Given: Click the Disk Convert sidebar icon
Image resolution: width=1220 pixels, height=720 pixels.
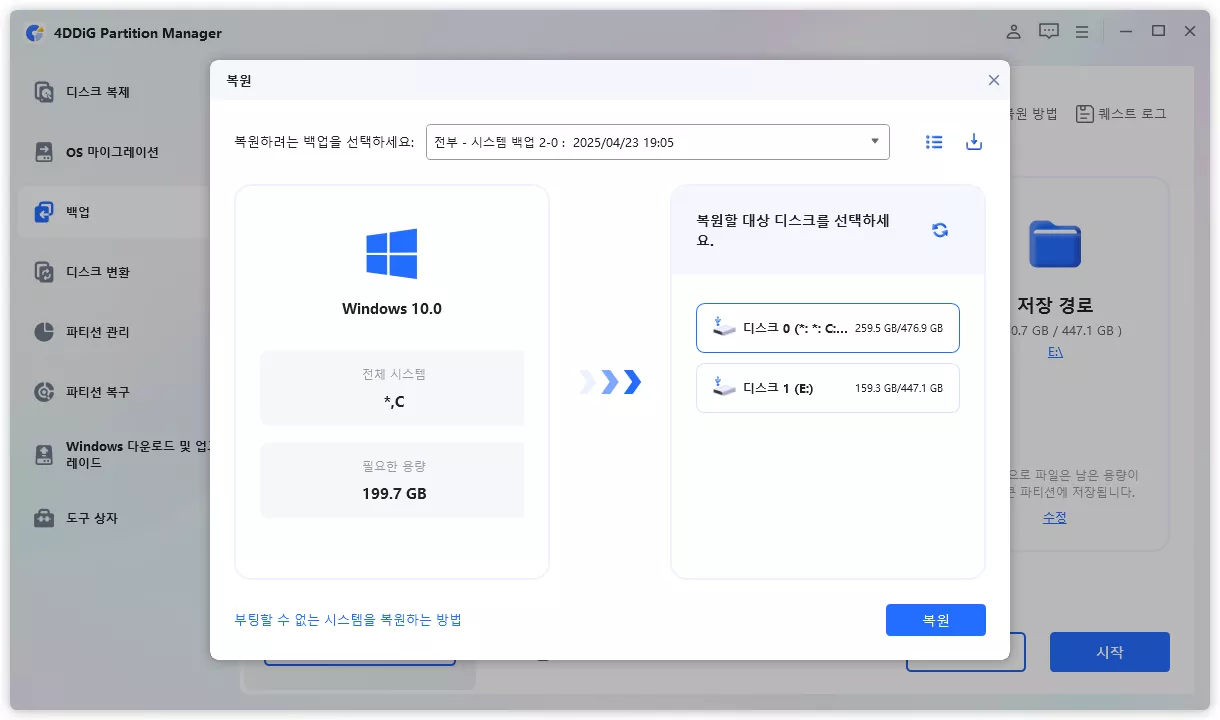Looking at the screenshot, I should (x=44, y=272).
